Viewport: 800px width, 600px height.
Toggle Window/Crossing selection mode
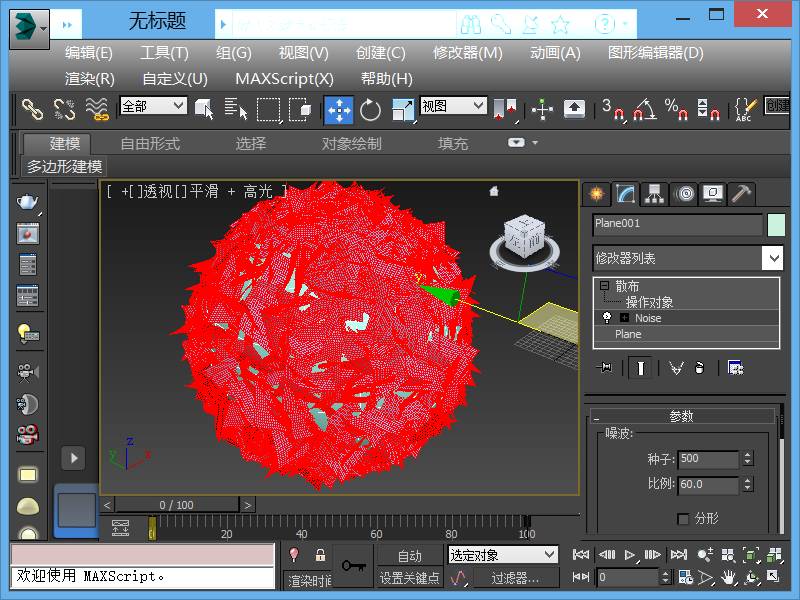point(300,109)
